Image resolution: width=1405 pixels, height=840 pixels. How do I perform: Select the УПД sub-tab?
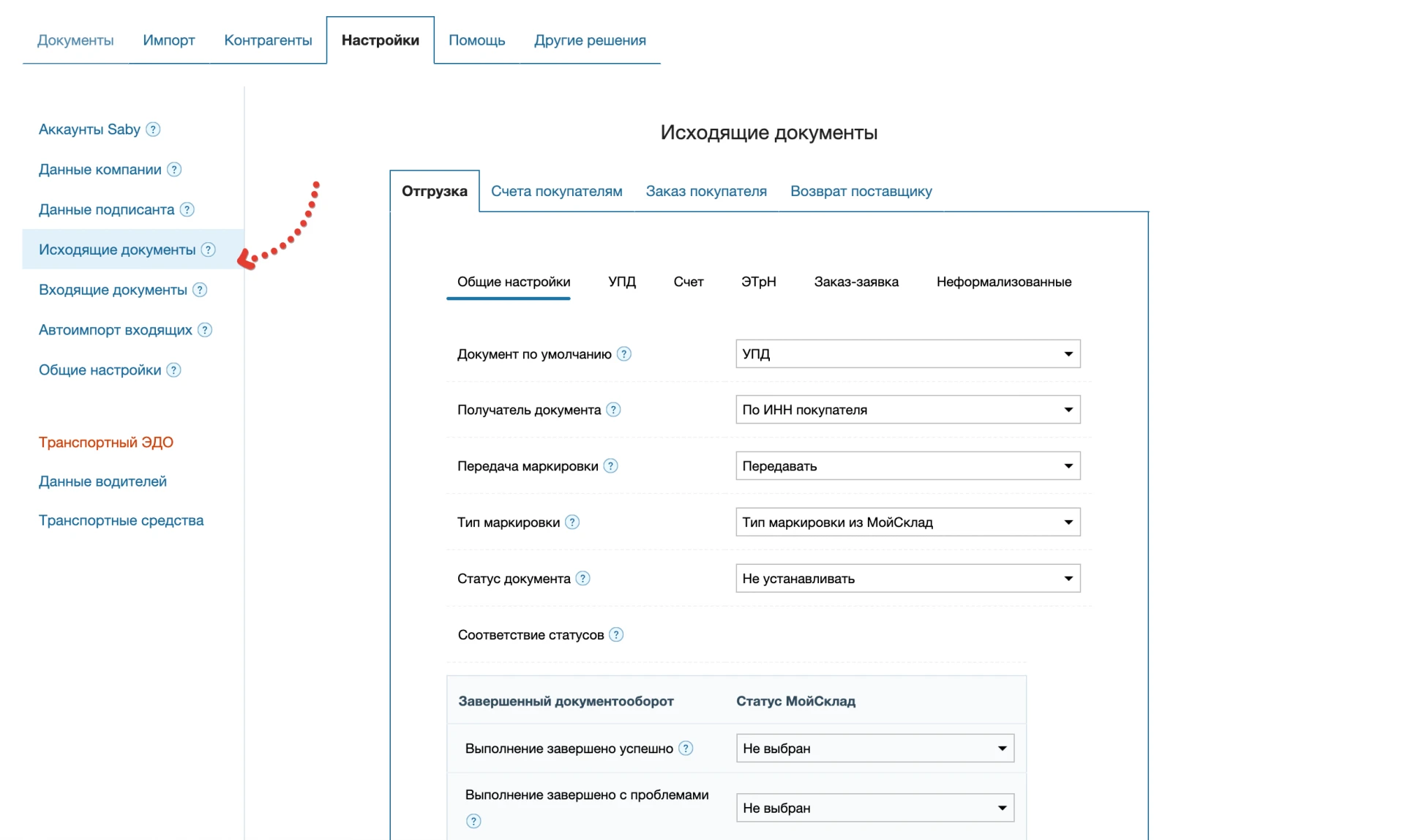click(622, 282)
